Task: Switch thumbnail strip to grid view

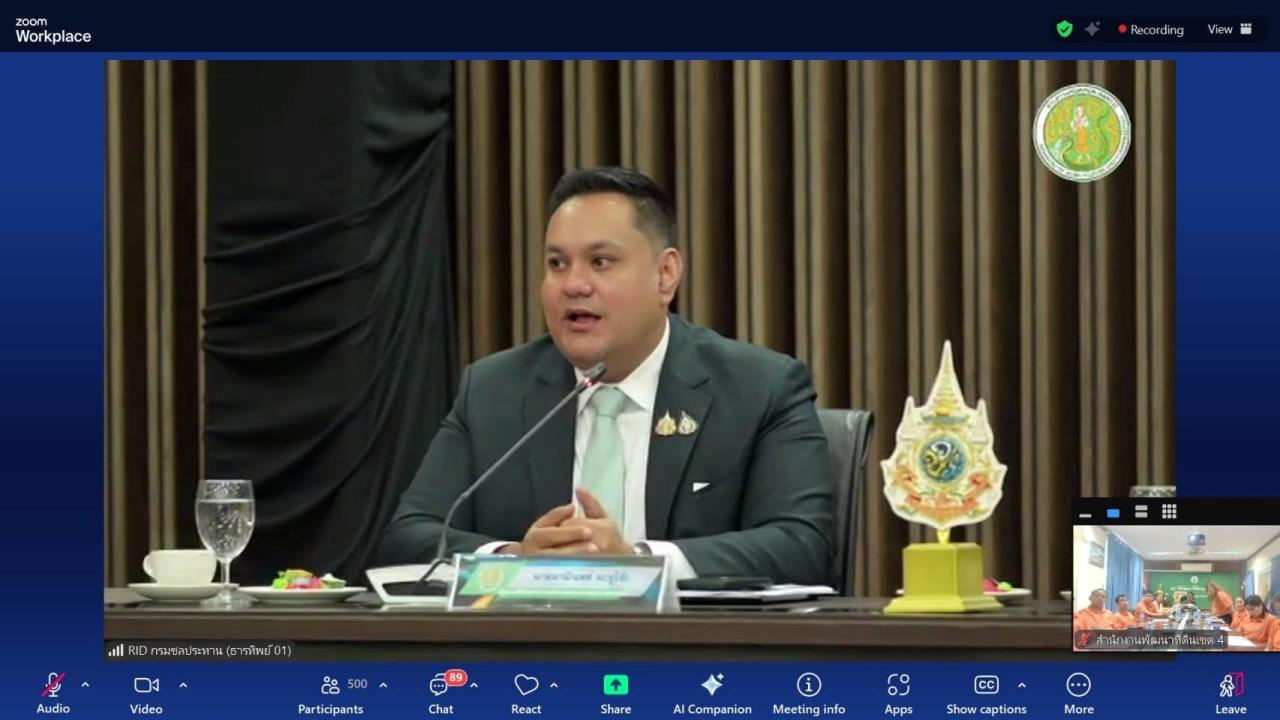Action: point(1169,512)
